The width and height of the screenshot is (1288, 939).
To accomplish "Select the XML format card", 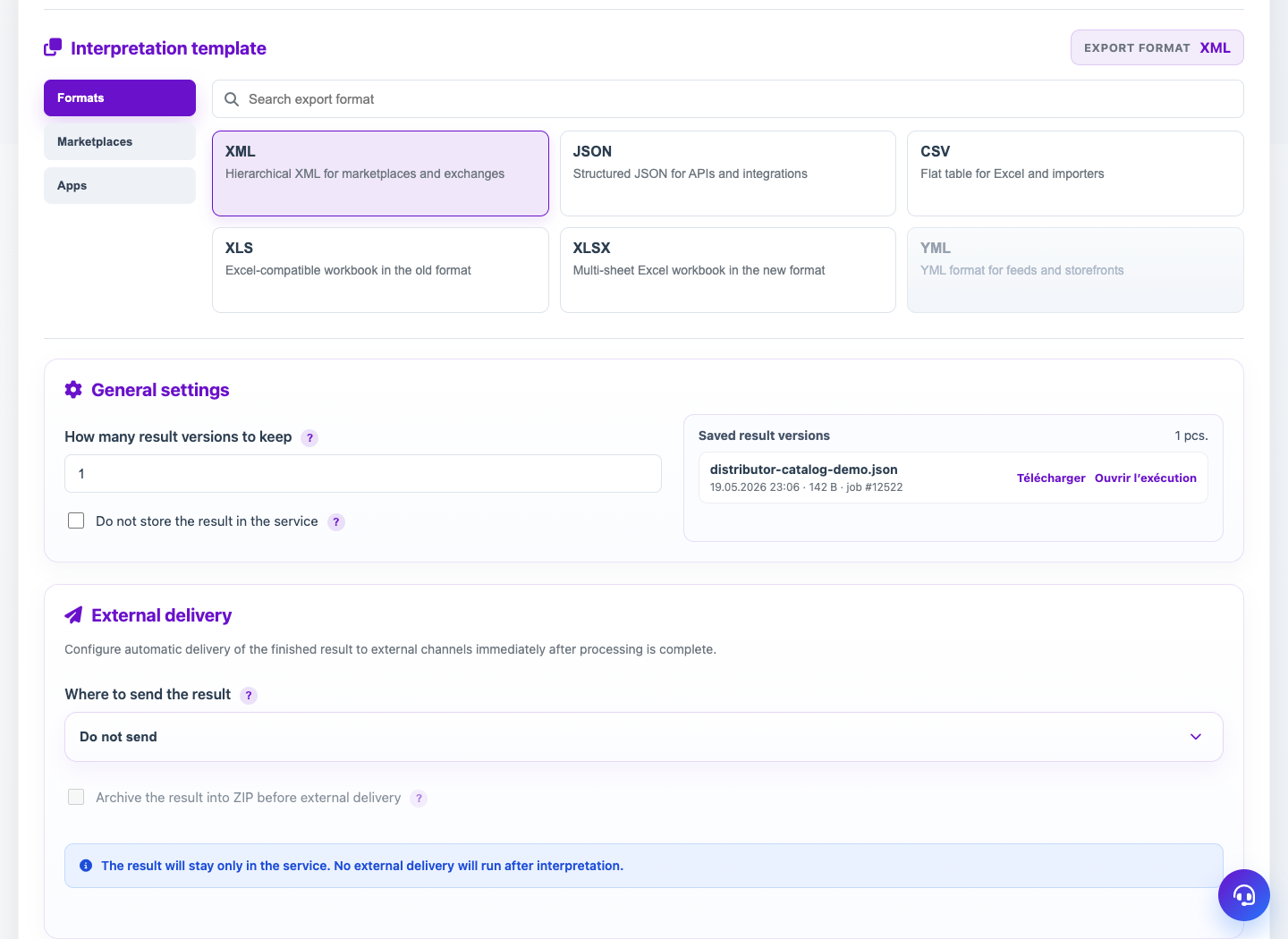I will click(x=380, y=173).
